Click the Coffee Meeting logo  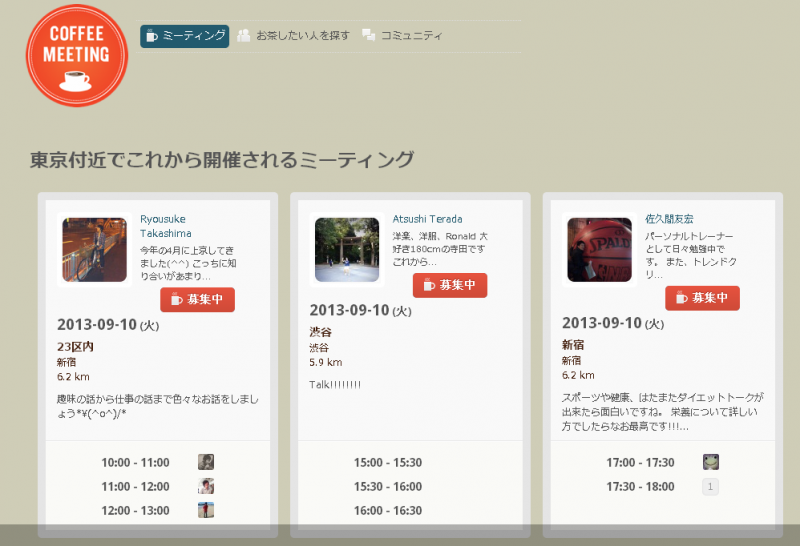pos(76,56)
